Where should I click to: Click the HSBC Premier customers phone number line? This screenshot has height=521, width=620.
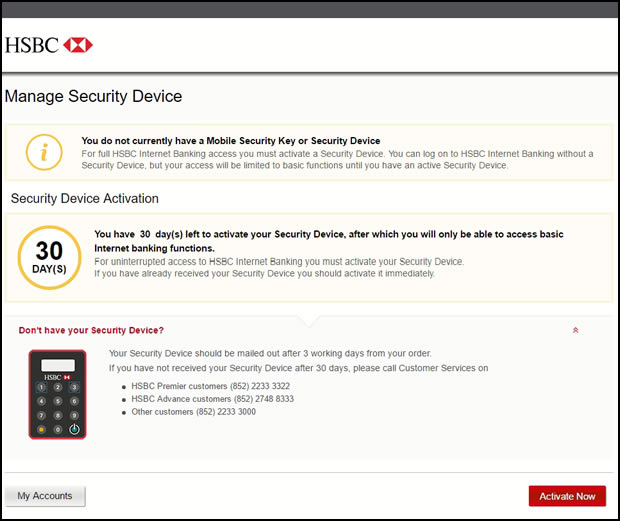click(210, 386)
